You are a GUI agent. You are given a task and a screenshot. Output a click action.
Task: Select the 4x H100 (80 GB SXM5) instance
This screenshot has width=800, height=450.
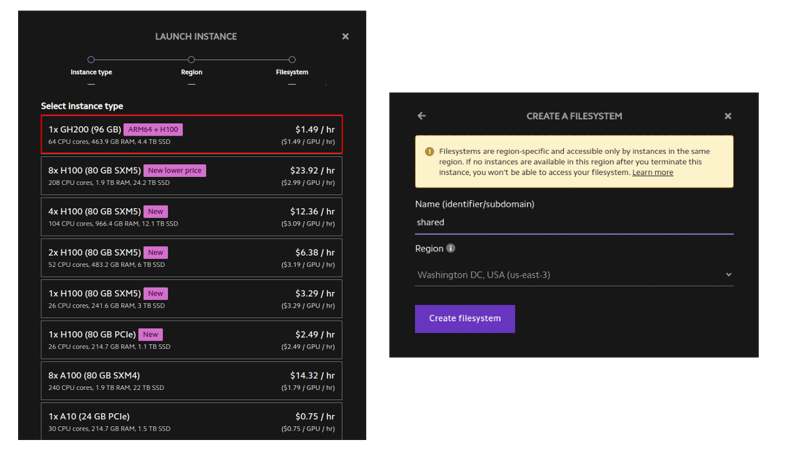click(x=192, y=217)
